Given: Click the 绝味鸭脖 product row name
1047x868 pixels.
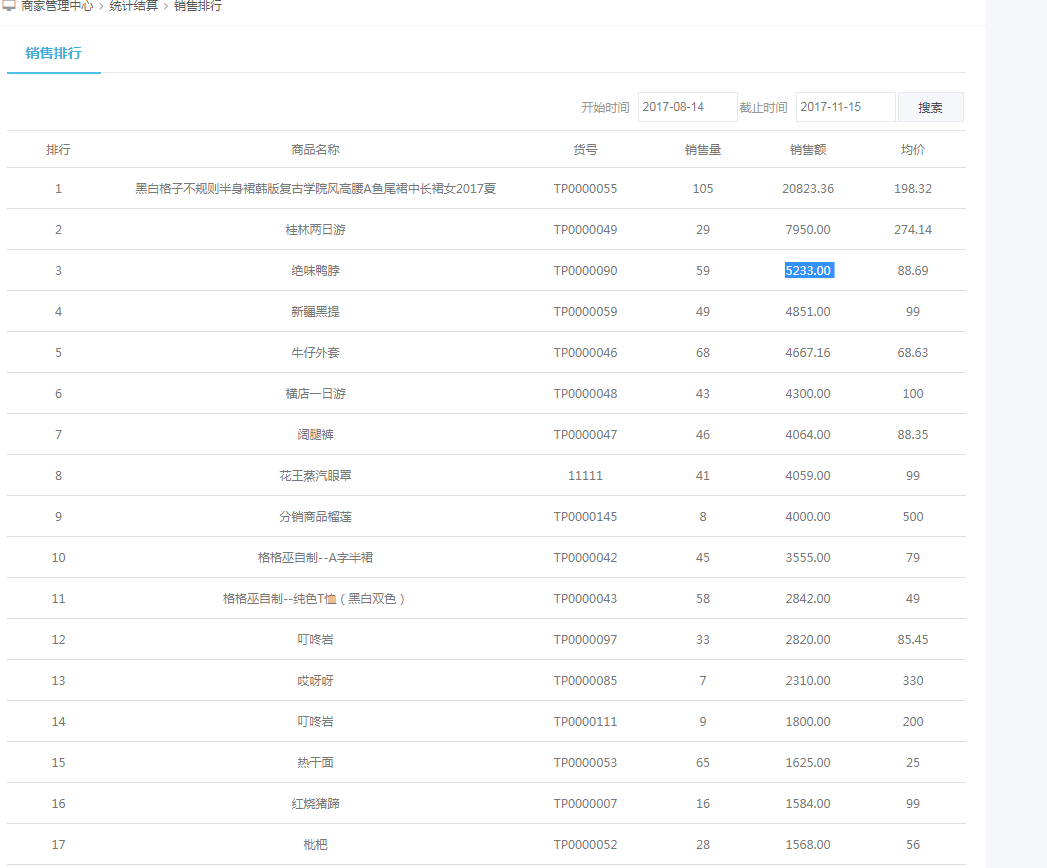Looking at the screenshot, I should click(x=315, y=271).
